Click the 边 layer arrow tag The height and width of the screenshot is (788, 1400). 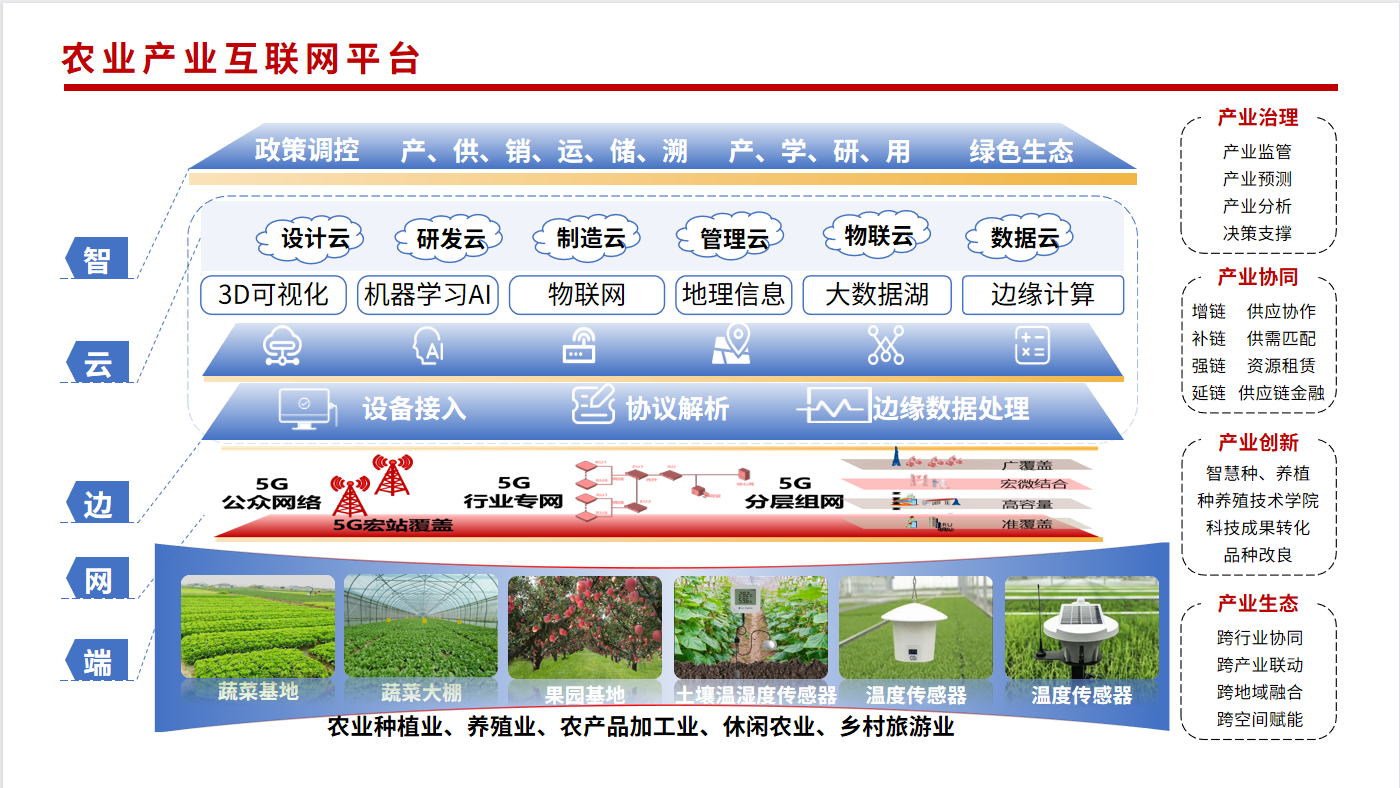(96, 503)
